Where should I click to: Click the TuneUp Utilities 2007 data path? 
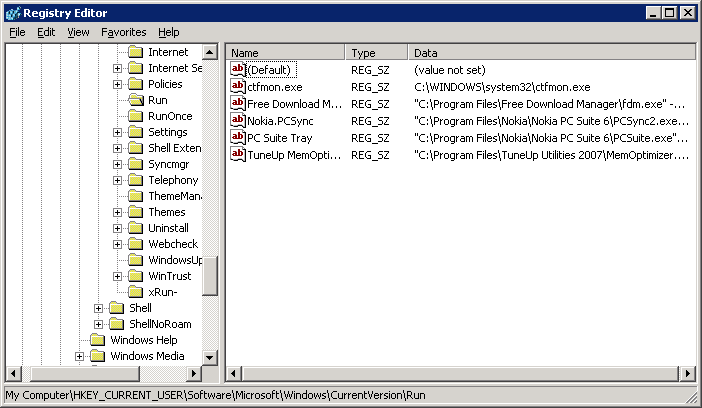click(552, 155)
